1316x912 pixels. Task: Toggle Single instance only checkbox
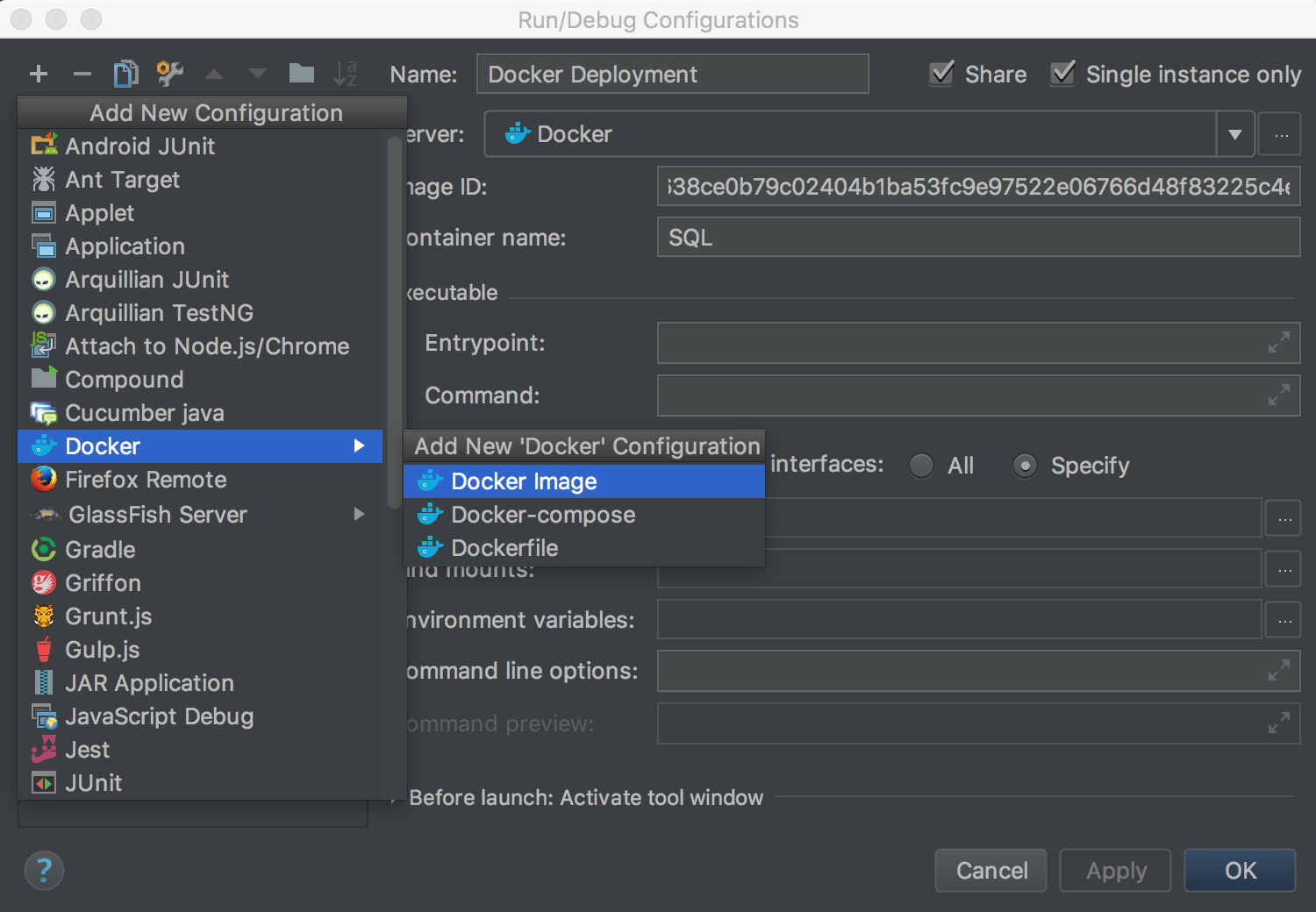1063,74
